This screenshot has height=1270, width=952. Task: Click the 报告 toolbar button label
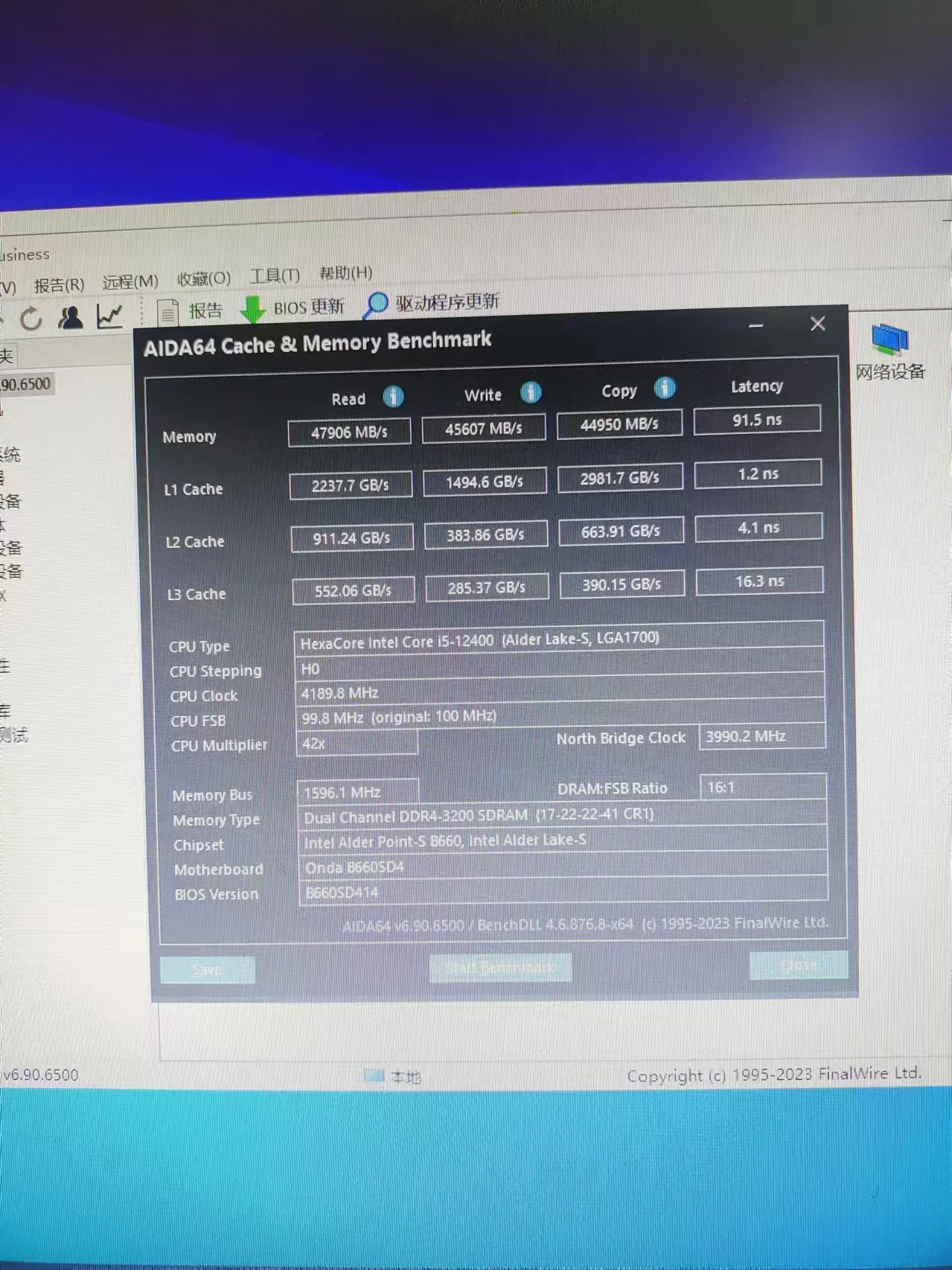point(205,310)
